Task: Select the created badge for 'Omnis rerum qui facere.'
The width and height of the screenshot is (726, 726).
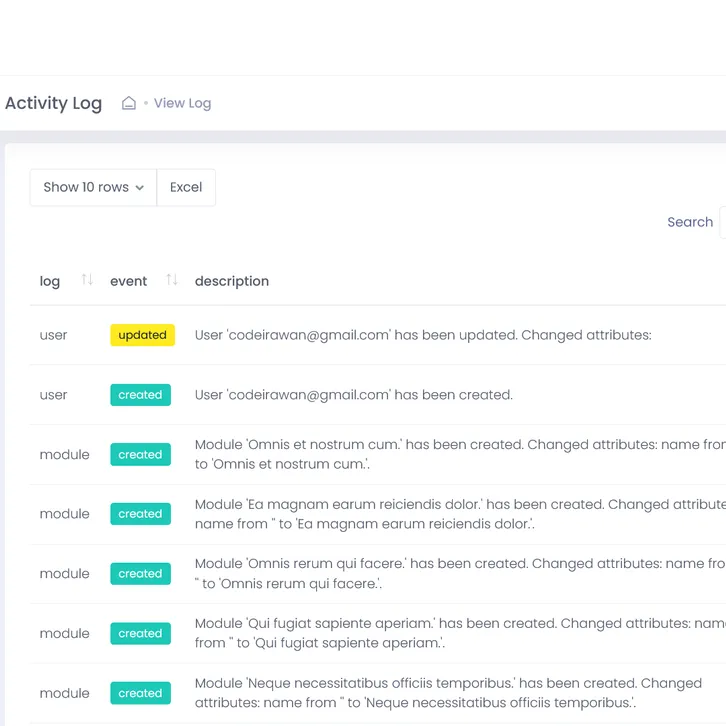Action: click(140, 574)
